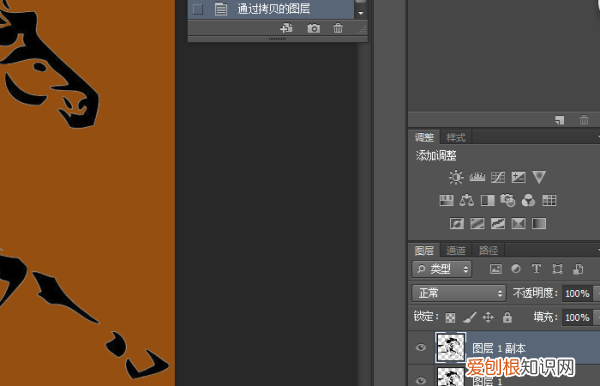Add Color Lookup grid adjustment

[x=549, y=200]
